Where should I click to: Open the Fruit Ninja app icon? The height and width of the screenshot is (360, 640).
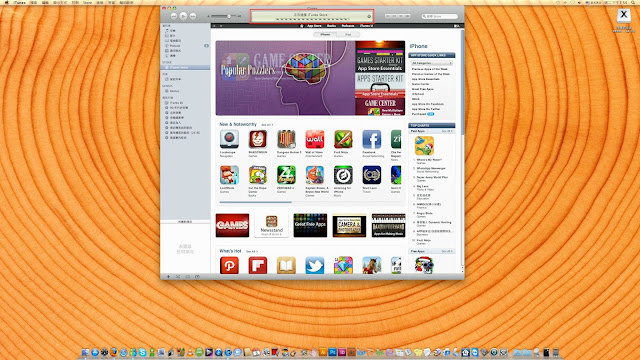click(x=343, y=139)
